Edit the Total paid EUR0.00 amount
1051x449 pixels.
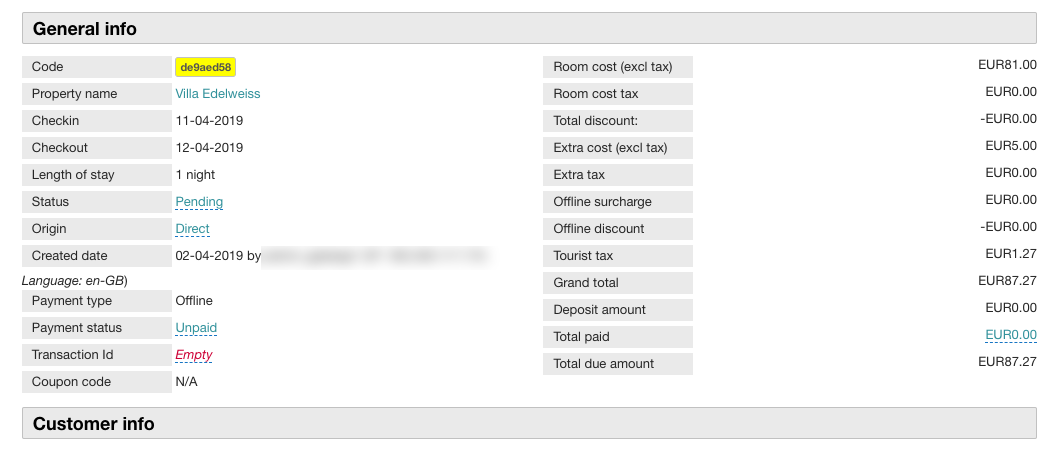[1011, 336]
